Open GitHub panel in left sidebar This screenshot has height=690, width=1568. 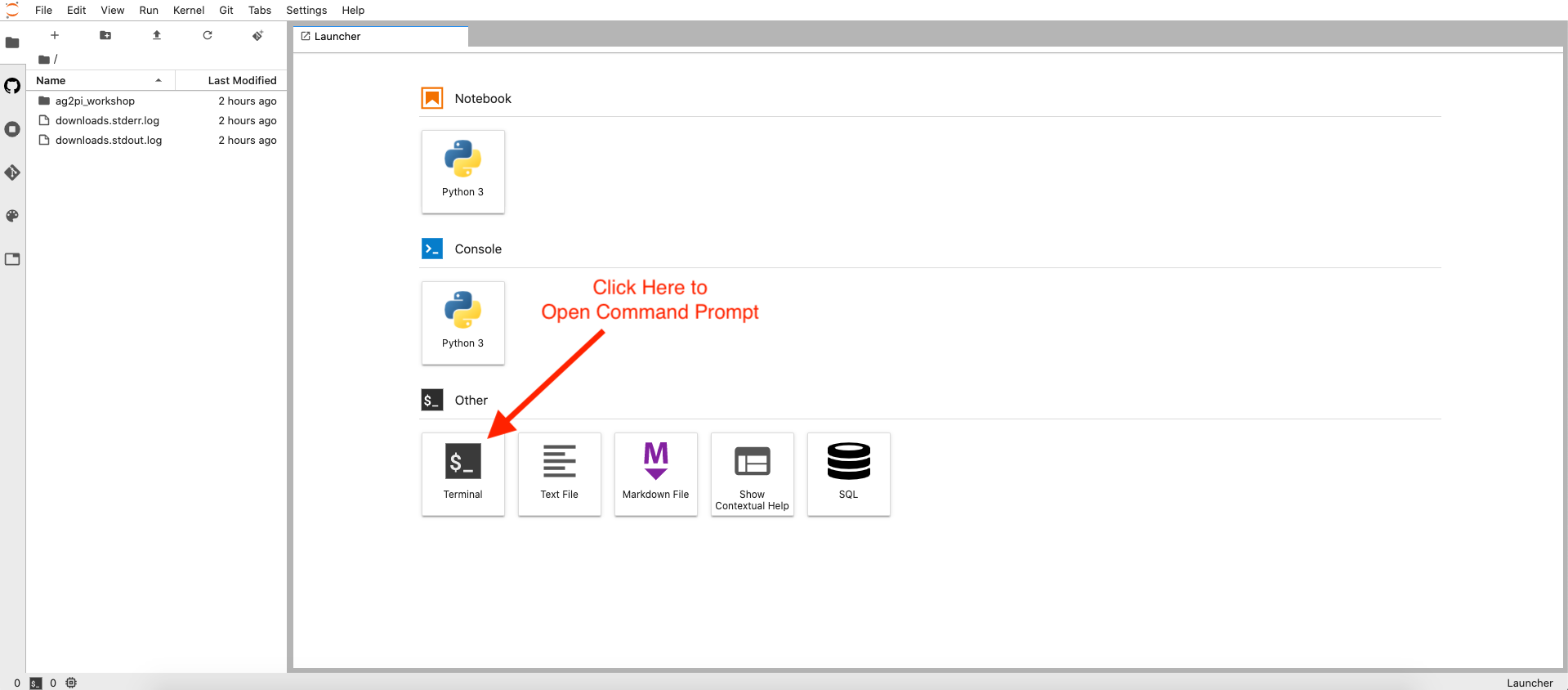[x=12, y=86]
